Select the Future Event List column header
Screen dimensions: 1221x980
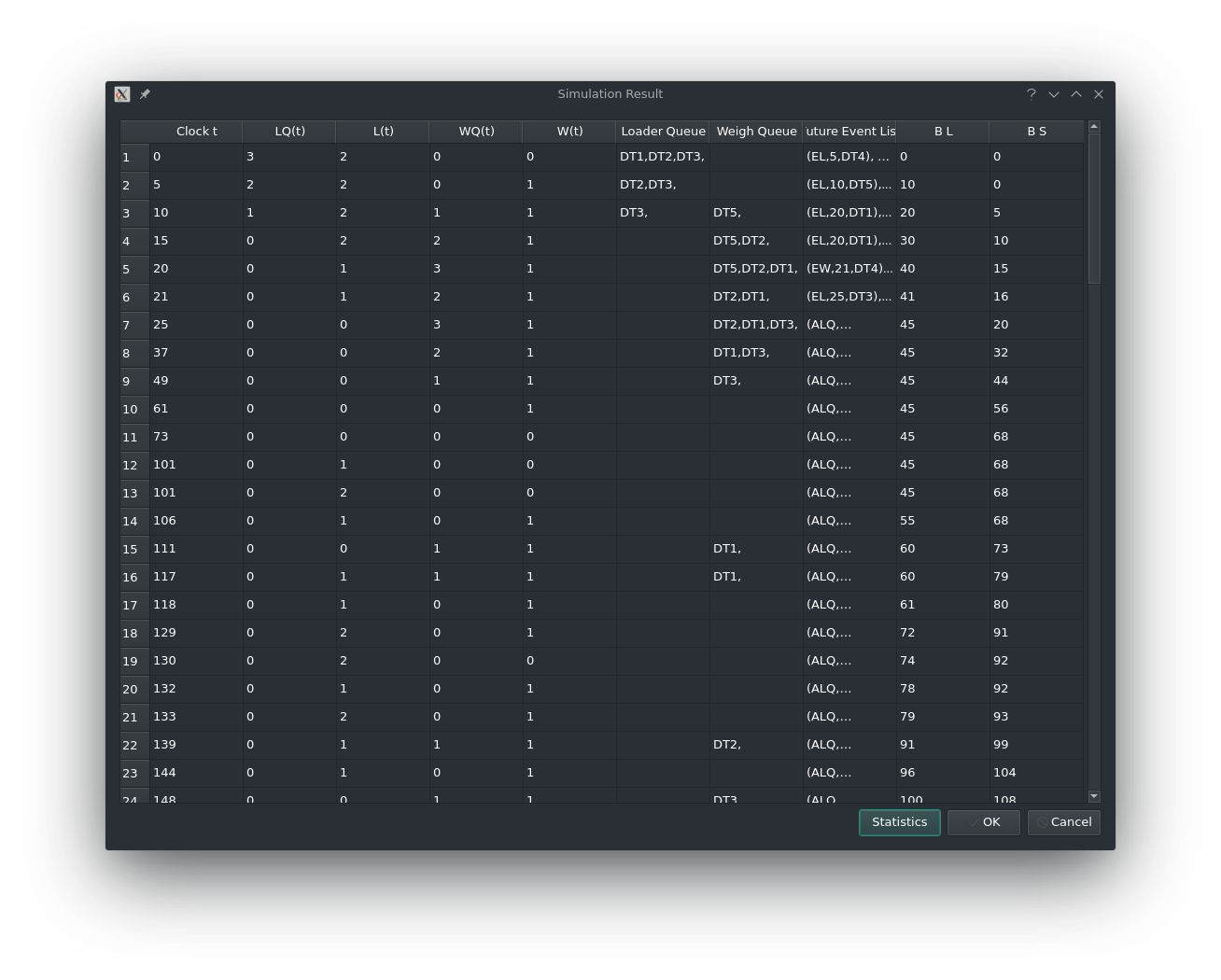(849, 132)
